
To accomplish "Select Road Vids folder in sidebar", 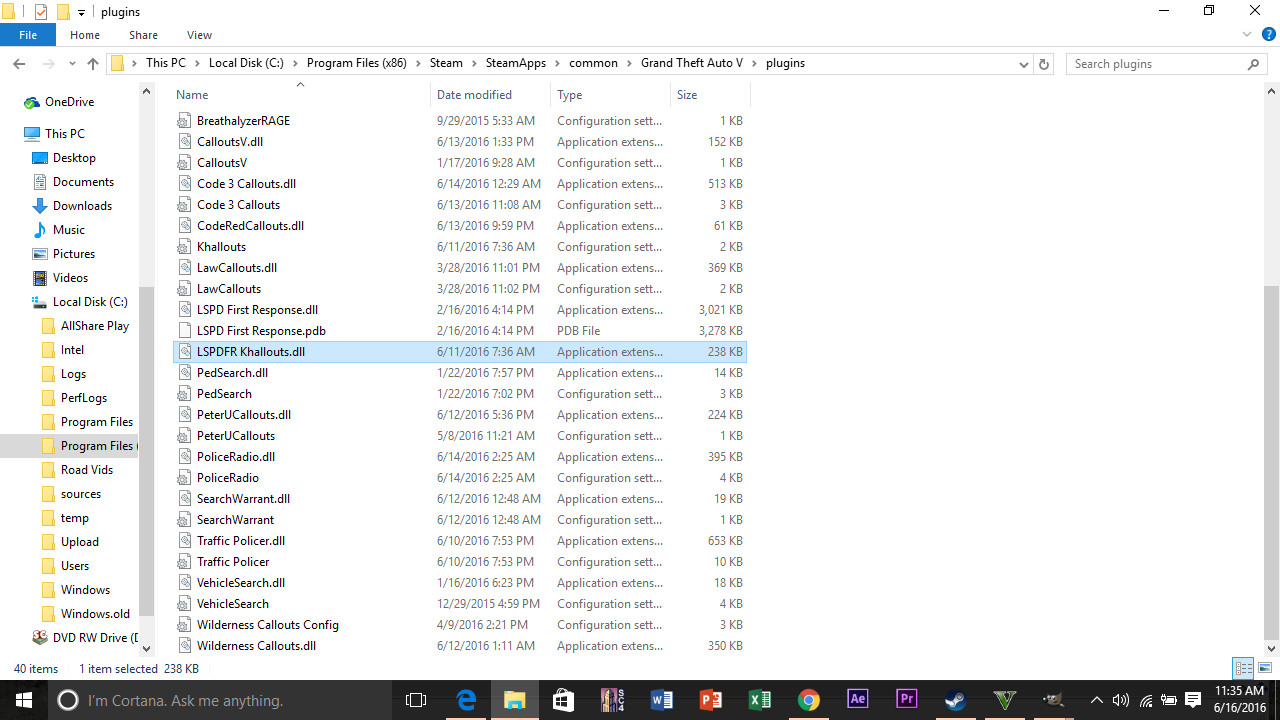I will (x=86, y=470).
